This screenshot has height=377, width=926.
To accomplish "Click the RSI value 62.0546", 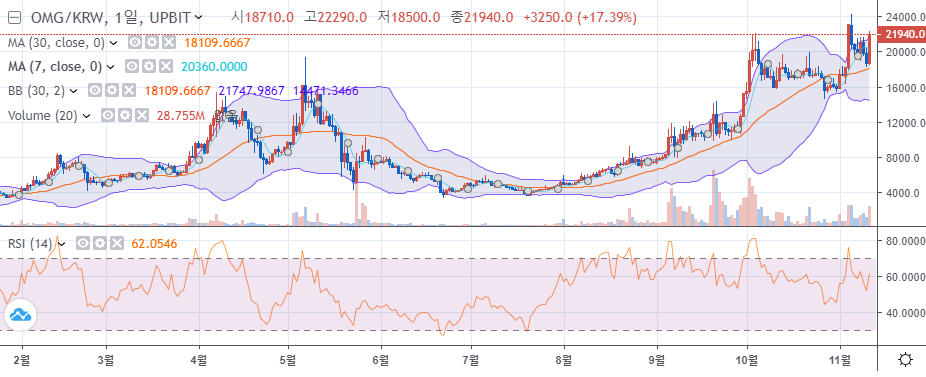I will click(x=154, y=243).
